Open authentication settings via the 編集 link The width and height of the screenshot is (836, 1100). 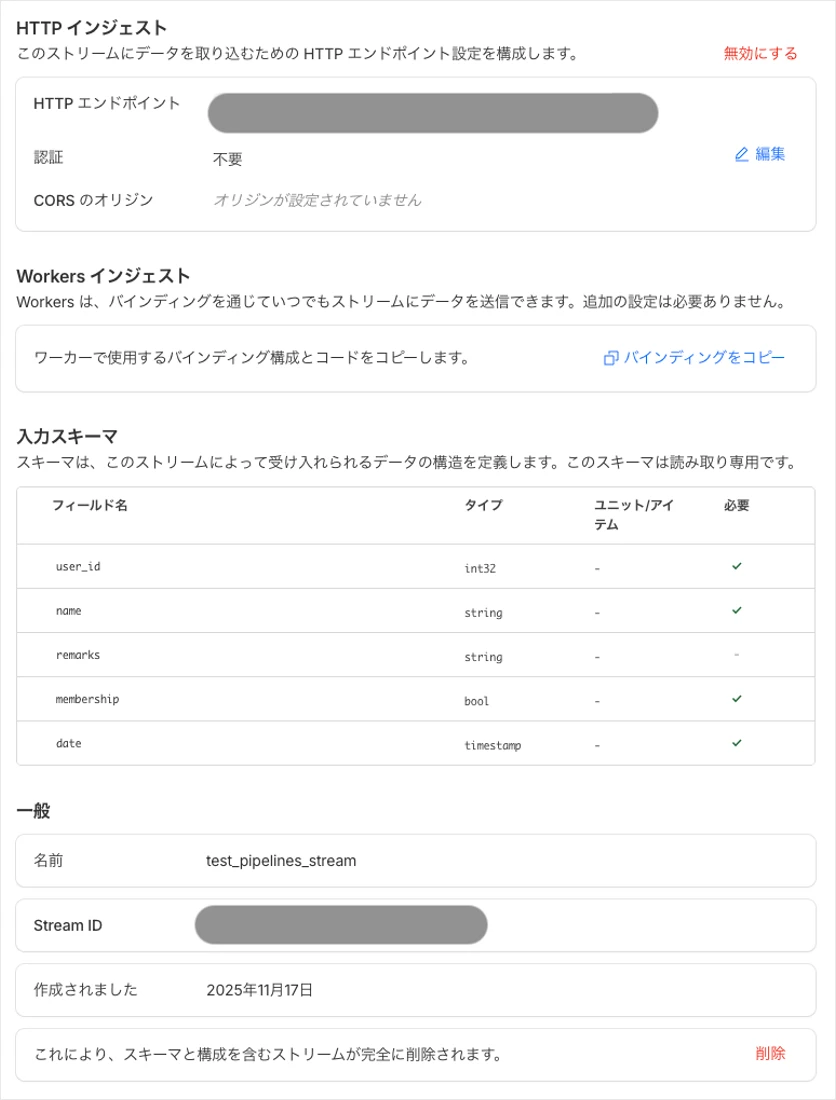770,154
